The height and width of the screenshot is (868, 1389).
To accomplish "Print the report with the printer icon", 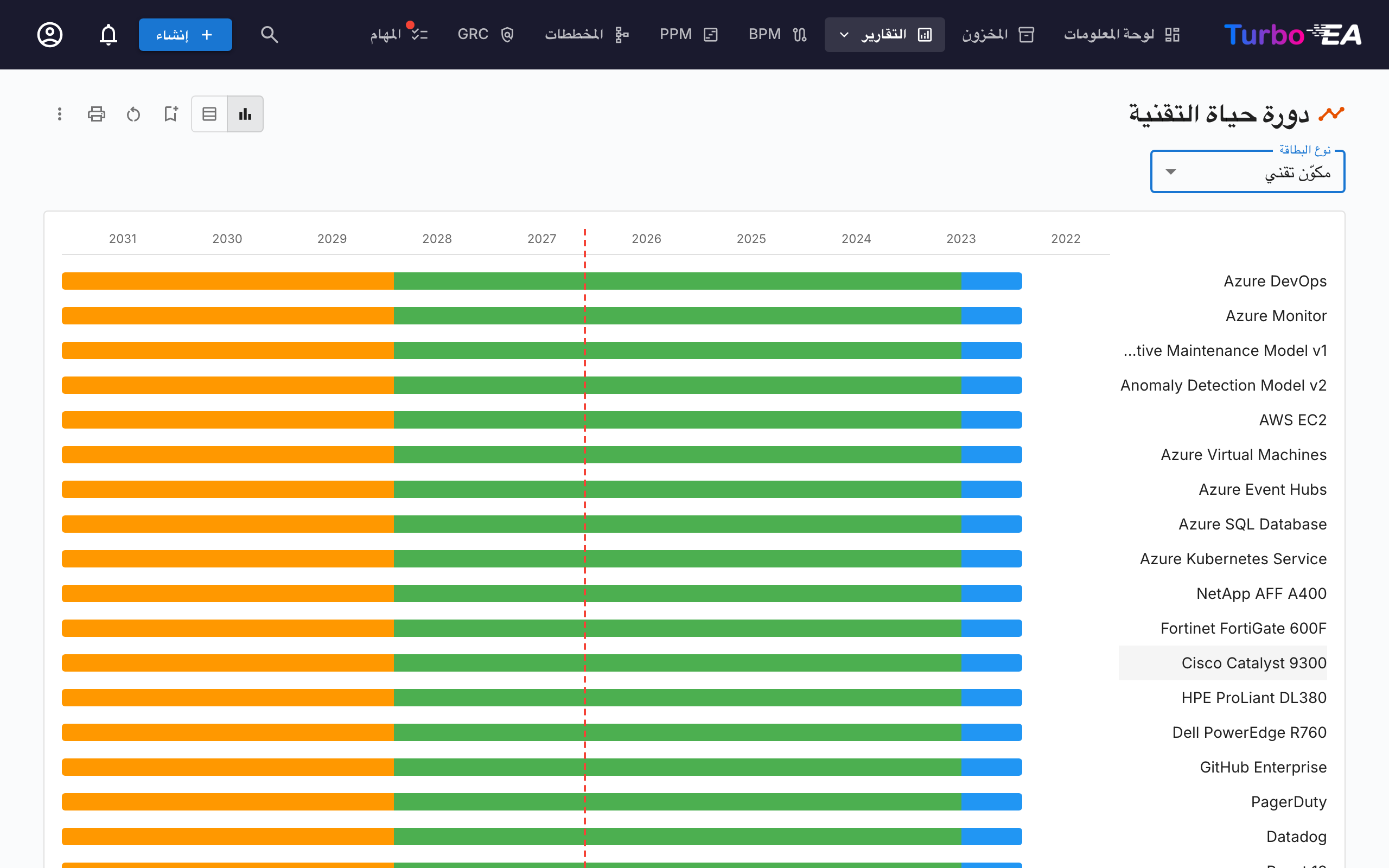I will (97, 114).
